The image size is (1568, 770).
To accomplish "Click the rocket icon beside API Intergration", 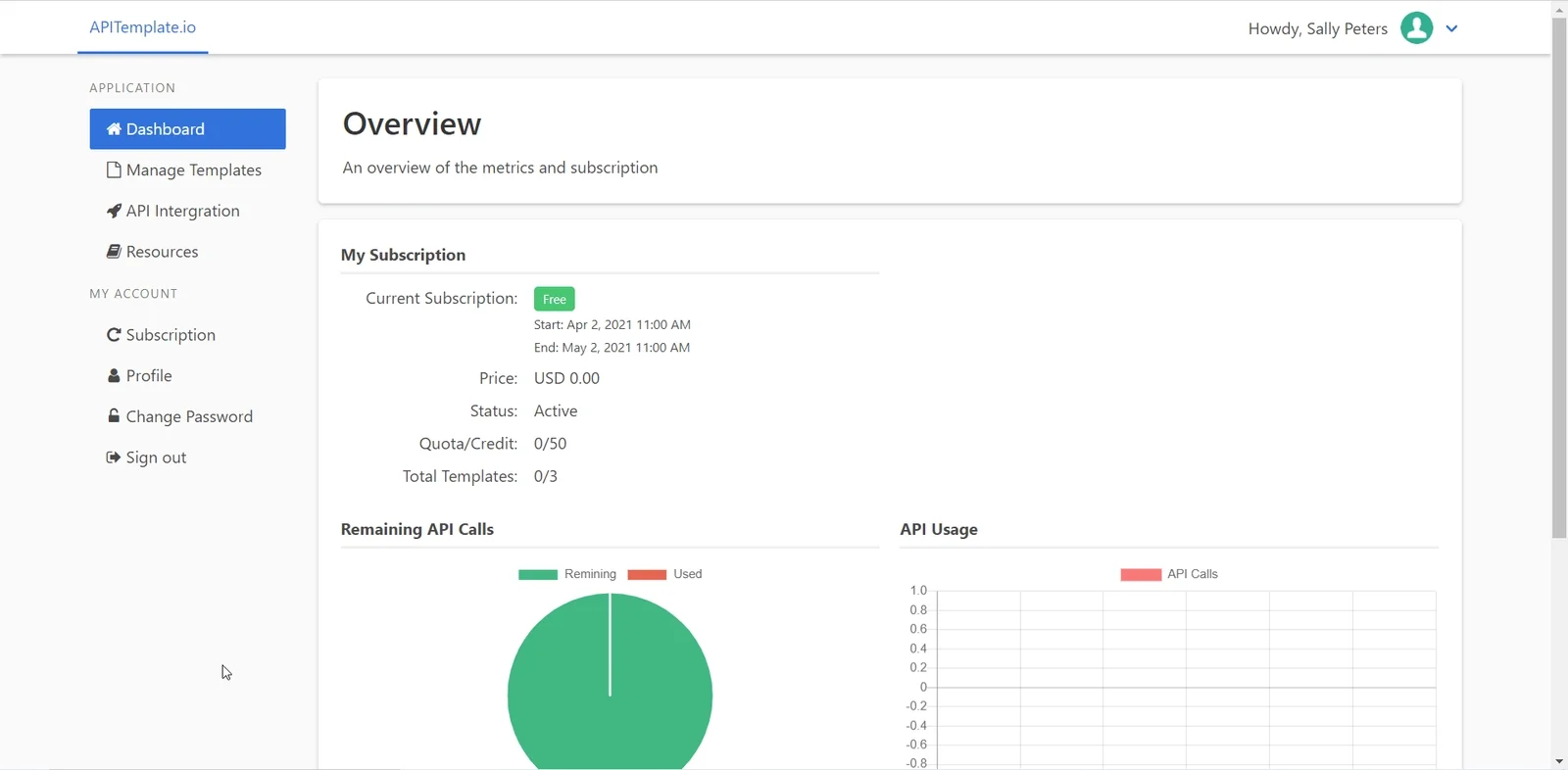I will pyautogui.click(x=114, y=211).
